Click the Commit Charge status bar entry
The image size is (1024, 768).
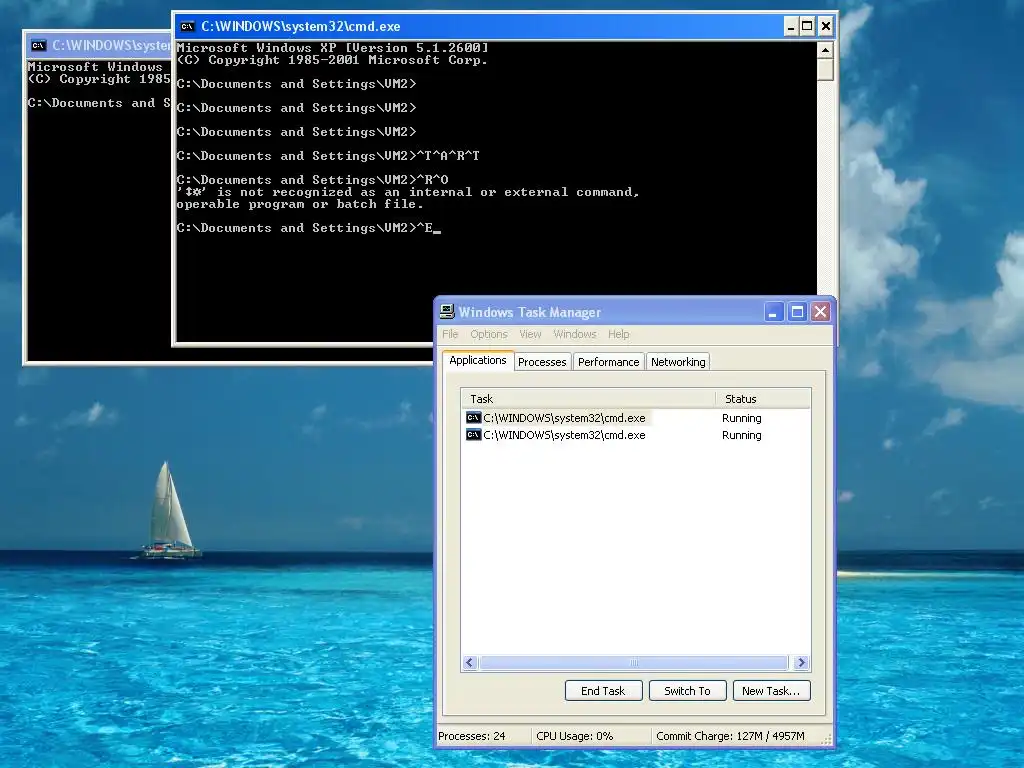pyautogui.click(x=730, y=736)
